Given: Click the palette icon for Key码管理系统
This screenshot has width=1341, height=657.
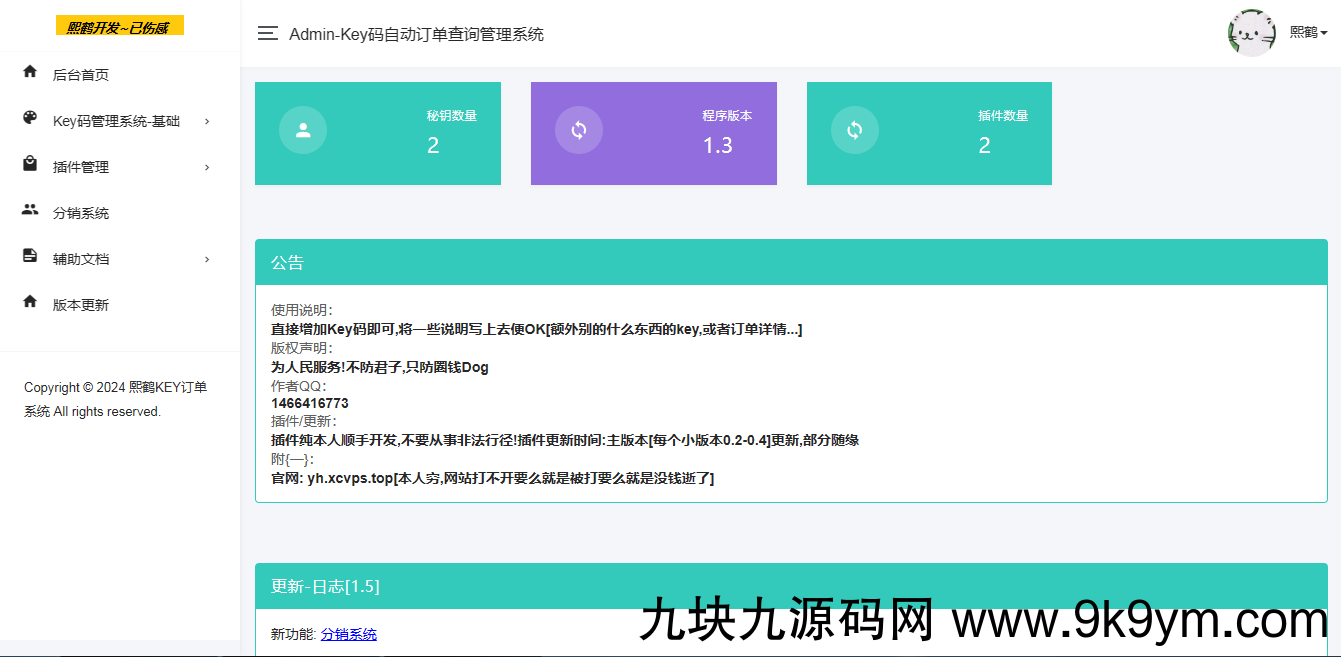Looking at the screenshot, I should [x=30, y=118].
